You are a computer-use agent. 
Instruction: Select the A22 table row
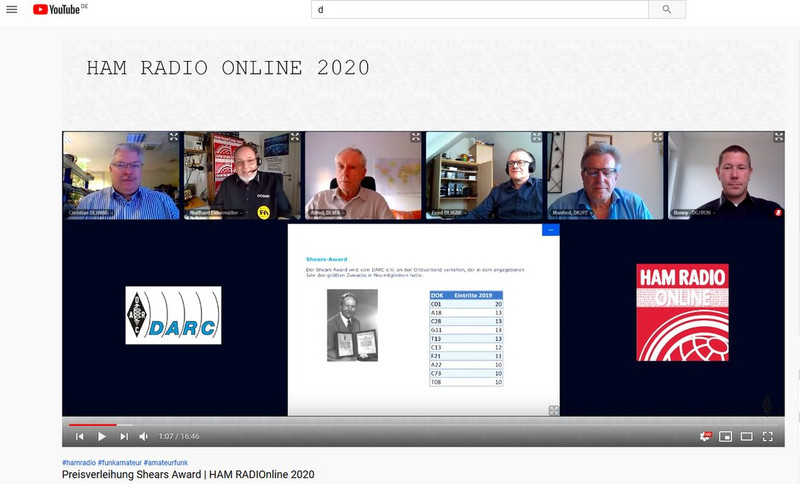coord(466,365)
